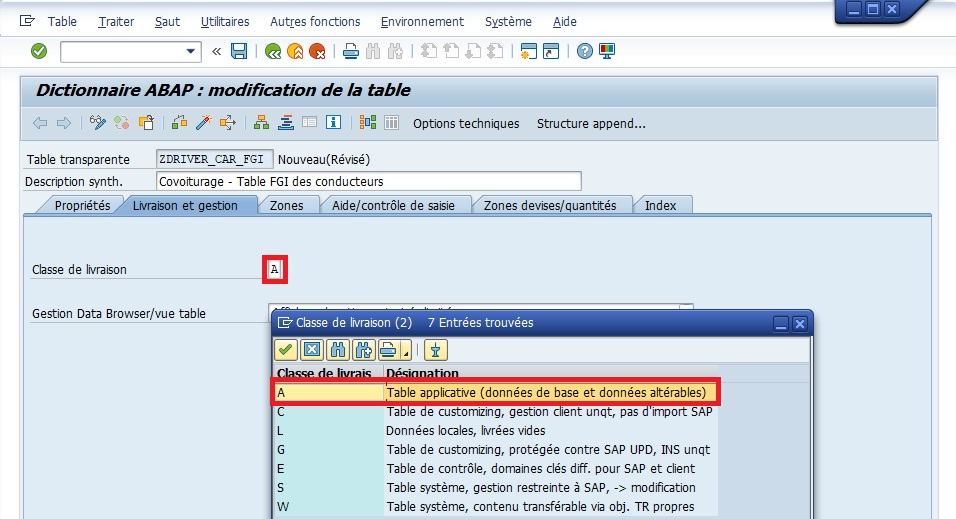Viewport: 956px width, 519px height.
Task: Confirm selection with popup green checkmark icon
Action: tap(286, 349)
